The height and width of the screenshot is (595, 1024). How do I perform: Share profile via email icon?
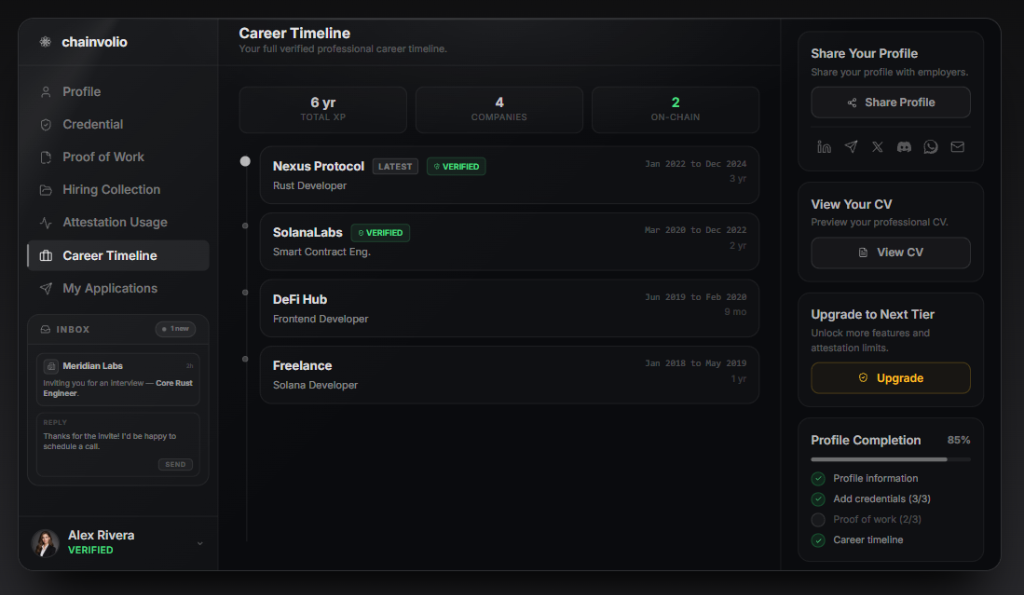(957, 147)
